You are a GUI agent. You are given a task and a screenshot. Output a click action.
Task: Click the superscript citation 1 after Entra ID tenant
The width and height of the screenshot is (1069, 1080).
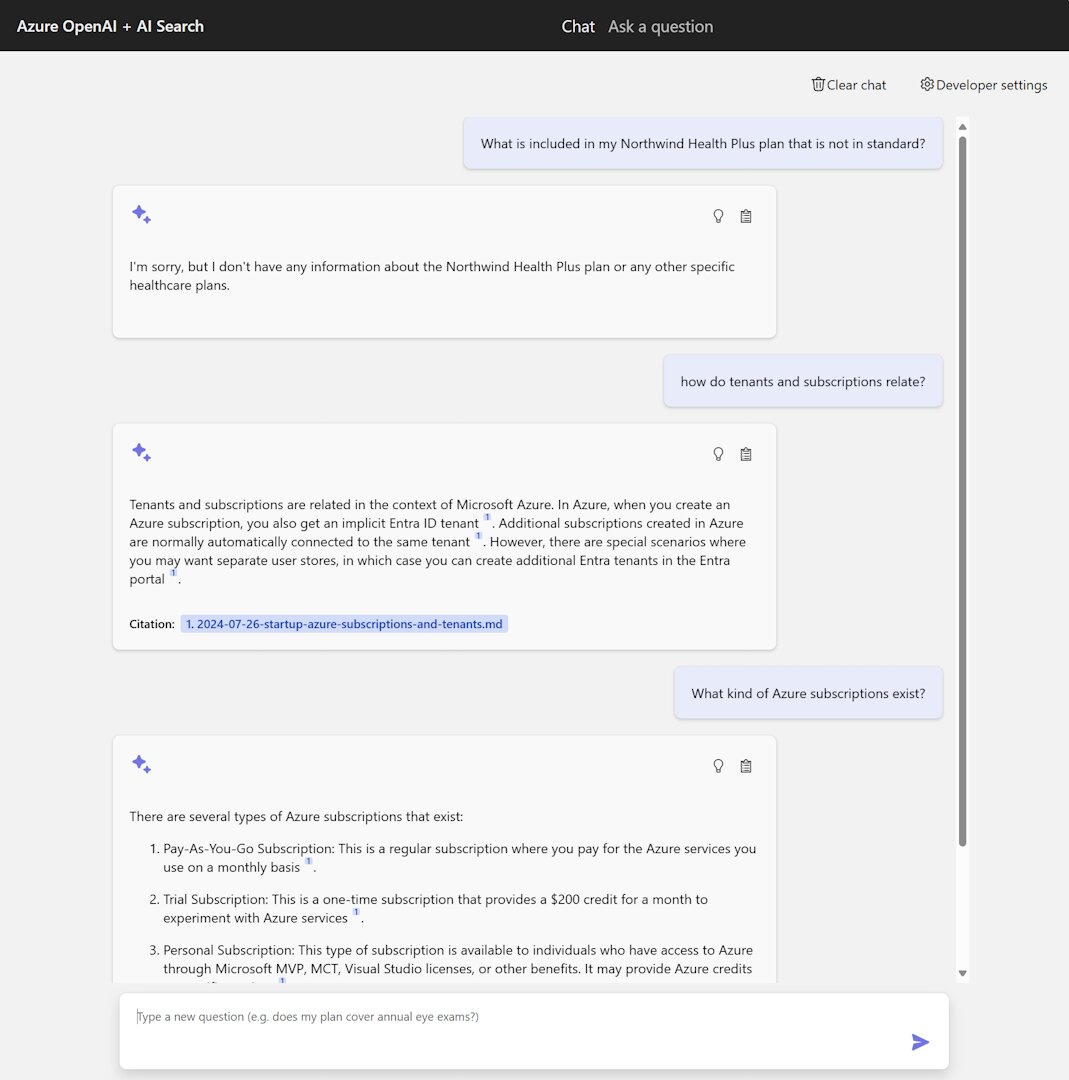click(x=487, y=517)
